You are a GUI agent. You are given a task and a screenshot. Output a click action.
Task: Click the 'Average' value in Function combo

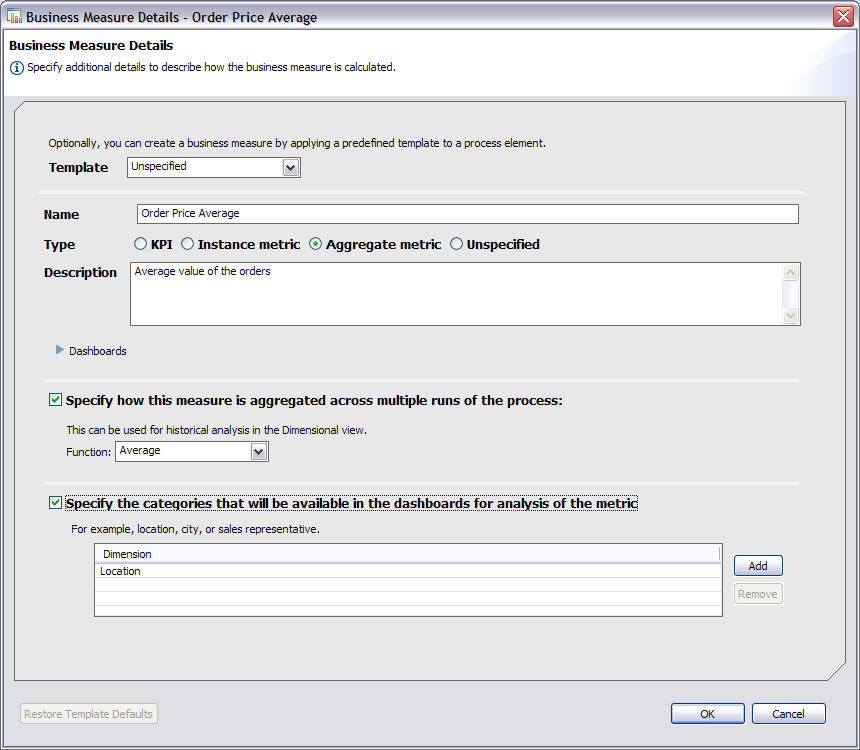(x=140, y=450)
